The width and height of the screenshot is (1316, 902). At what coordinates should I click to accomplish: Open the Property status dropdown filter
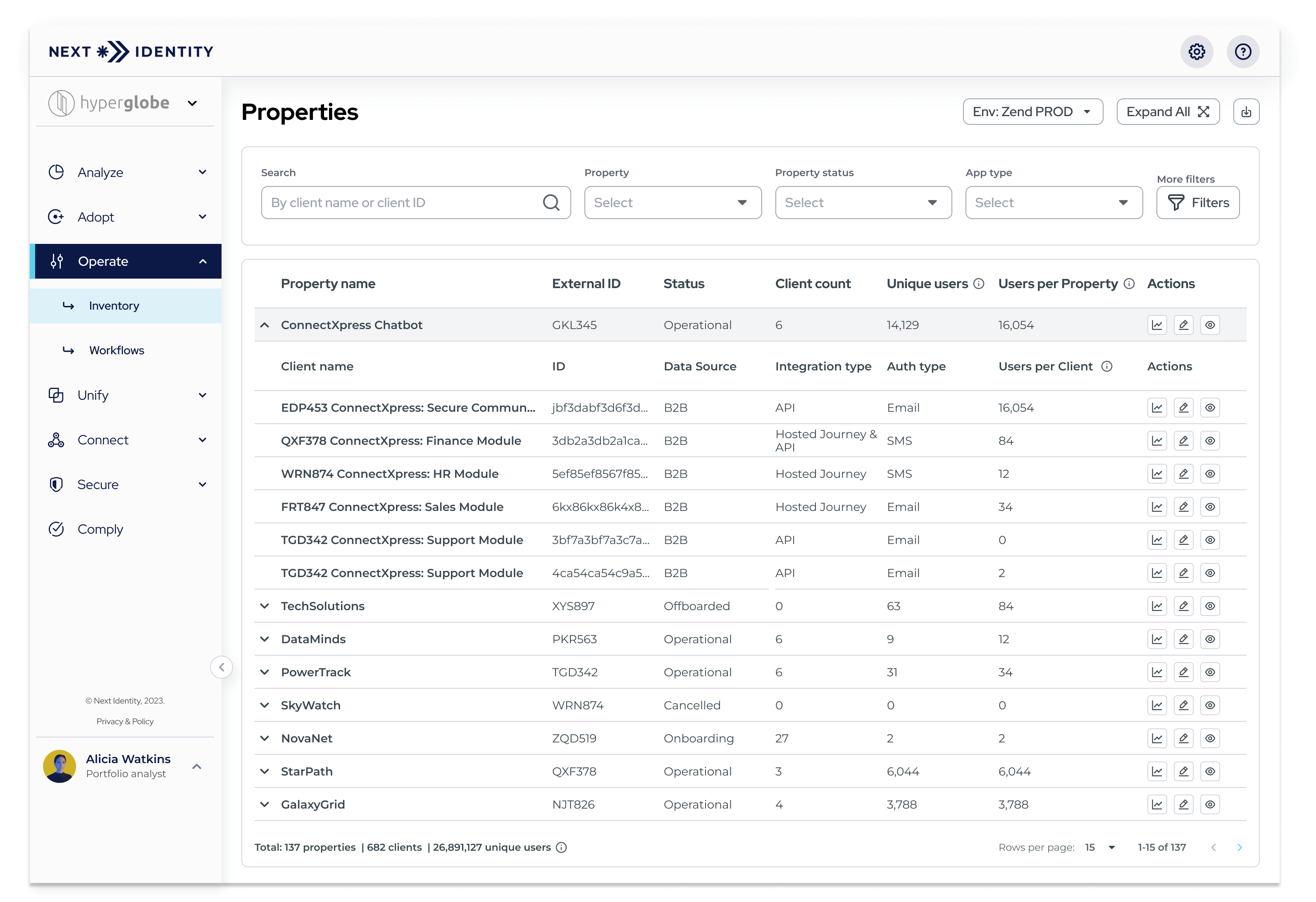pyautogui.click(x=862, y=203)
